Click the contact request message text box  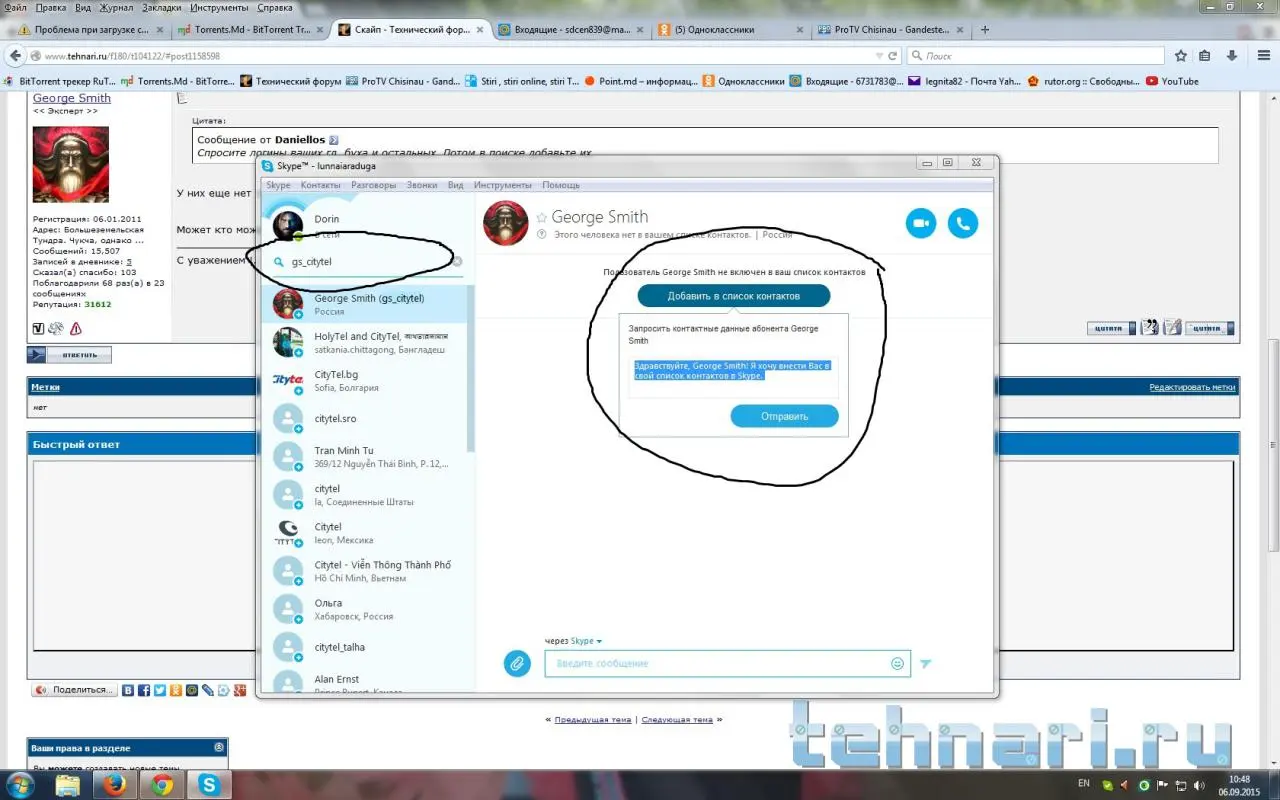734,376
